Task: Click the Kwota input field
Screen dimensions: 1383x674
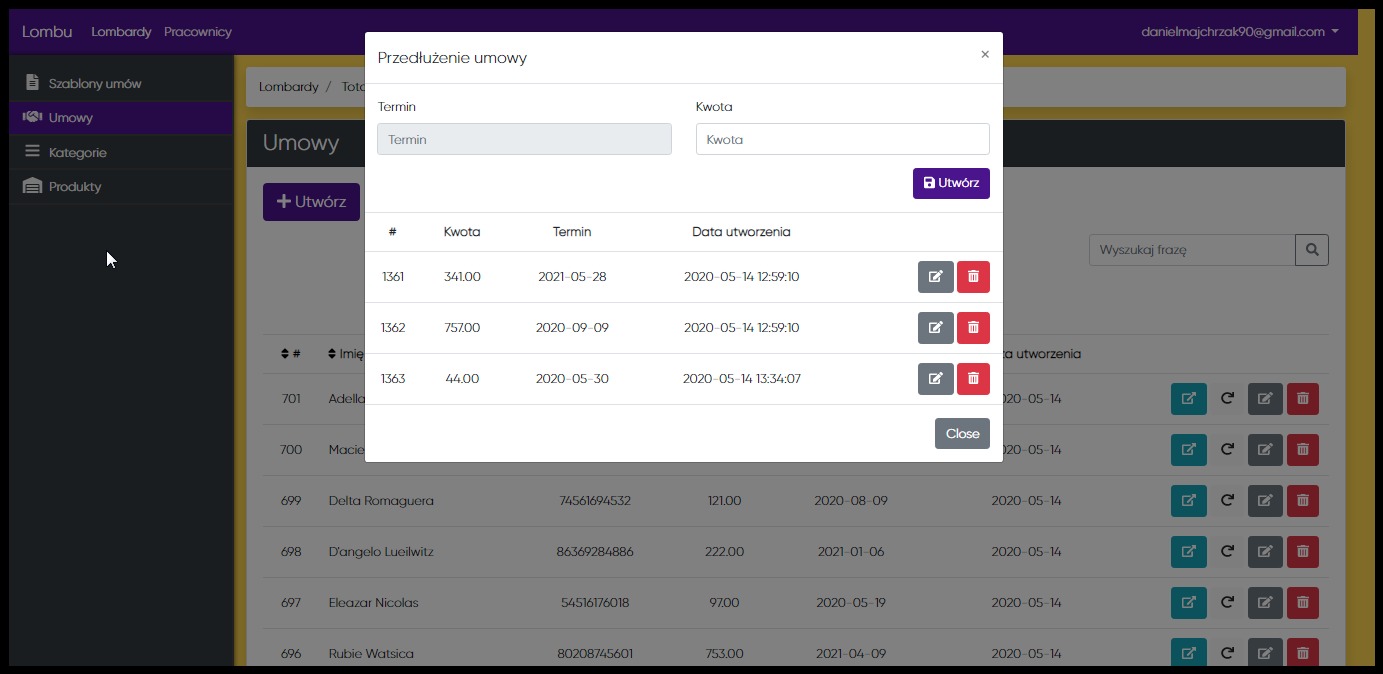Action: pos(843,139)
